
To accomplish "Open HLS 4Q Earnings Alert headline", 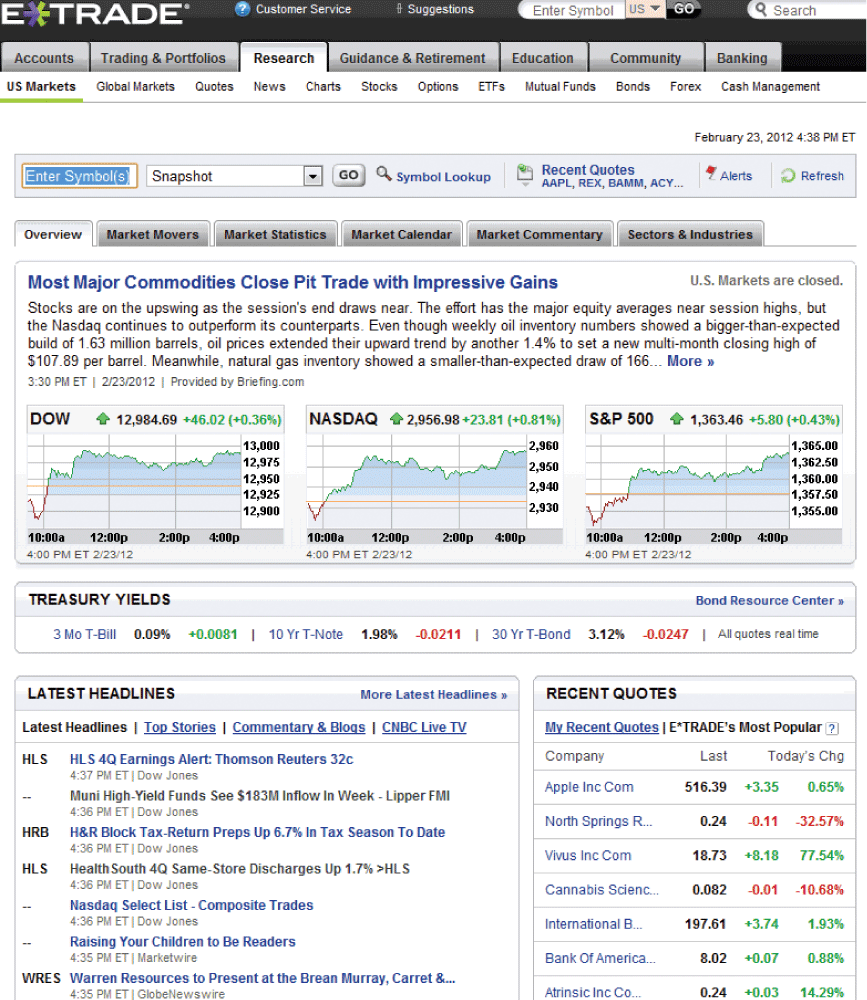I will (x=211, y=760).
